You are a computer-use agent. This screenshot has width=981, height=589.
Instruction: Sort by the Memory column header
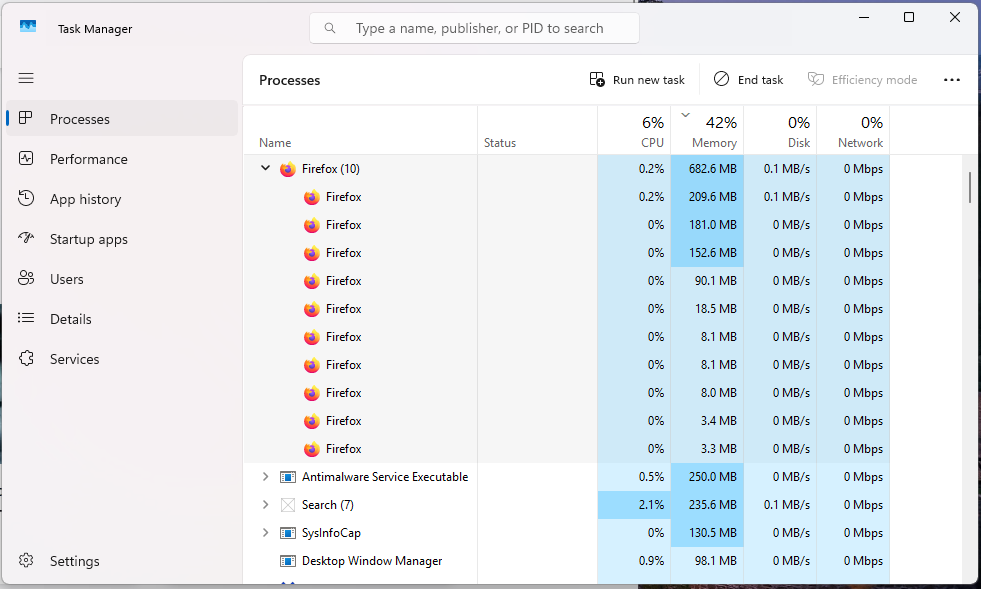click(x=707, y=130)
